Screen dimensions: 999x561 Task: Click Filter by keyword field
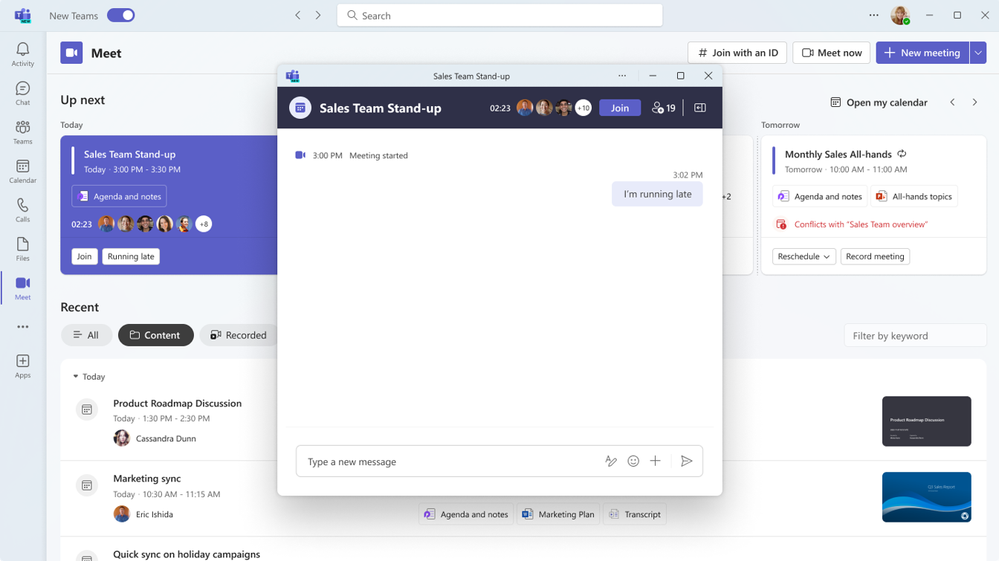click(x=915, y=336)
